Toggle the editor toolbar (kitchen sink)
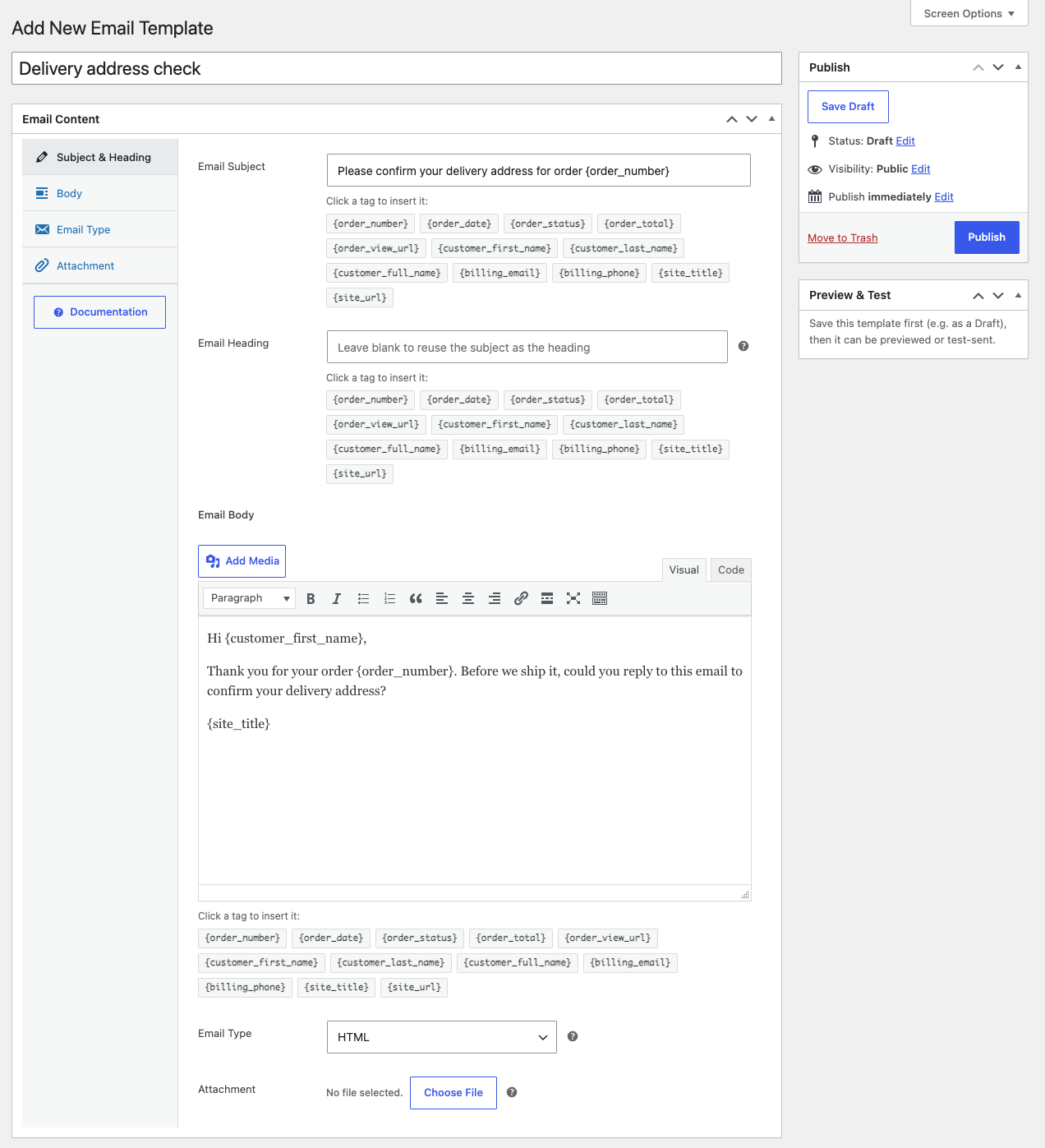This screenshot has height=1148, width=1045. [x=600, y=598]
